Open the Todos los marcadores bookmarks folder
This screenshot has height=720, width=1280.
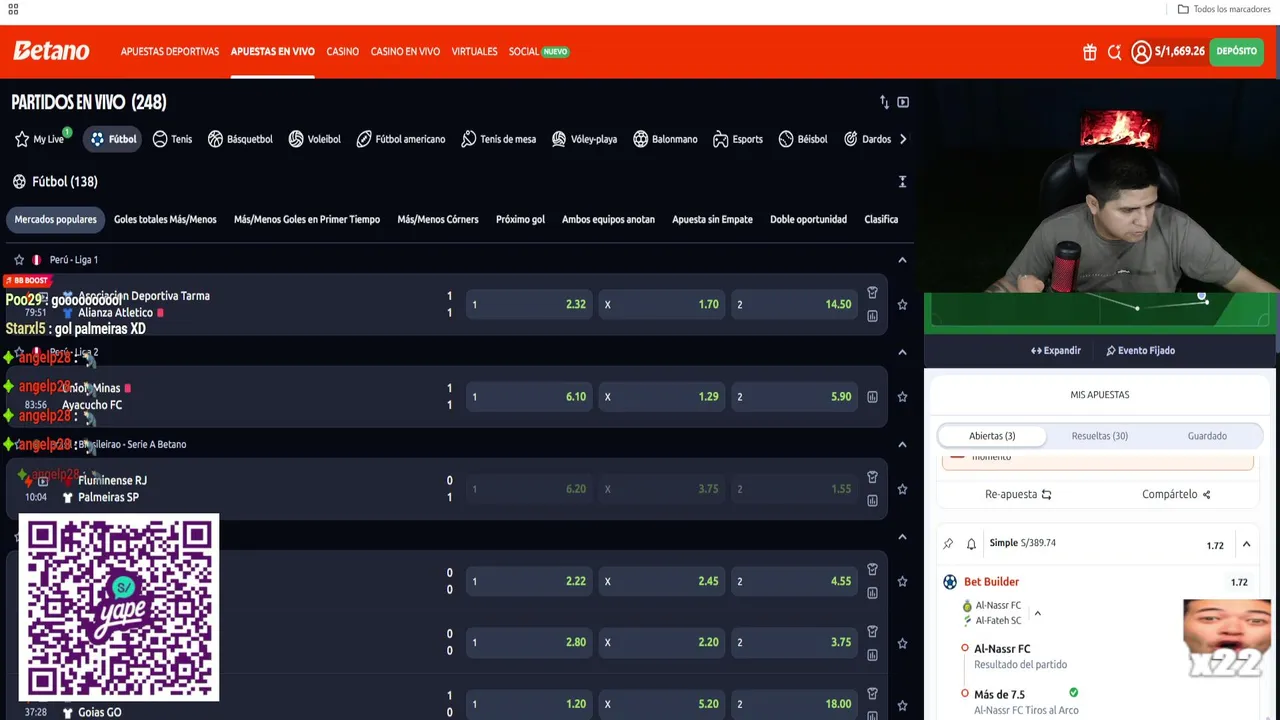1224,9
